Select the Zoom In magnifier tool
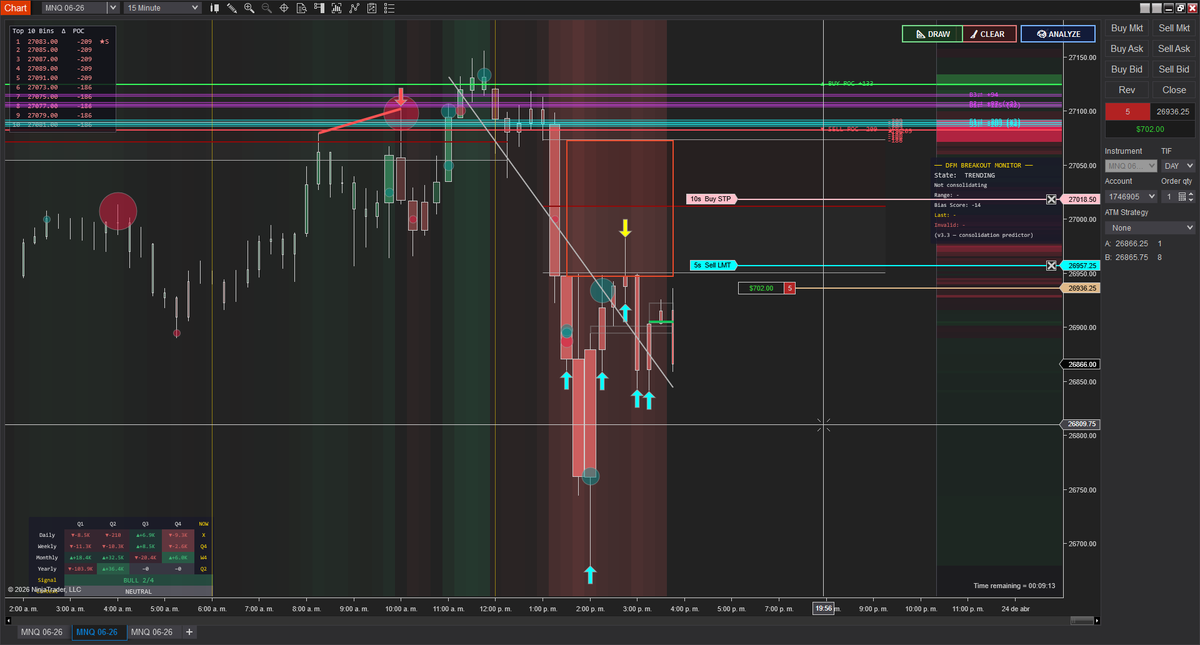1200x645 pixels. tap(249, 8)
